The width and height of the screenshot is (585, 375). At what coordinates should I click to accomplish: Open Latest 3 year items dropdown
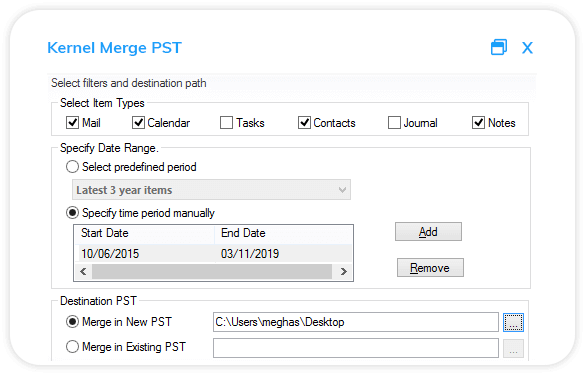[x=211, y=190]
